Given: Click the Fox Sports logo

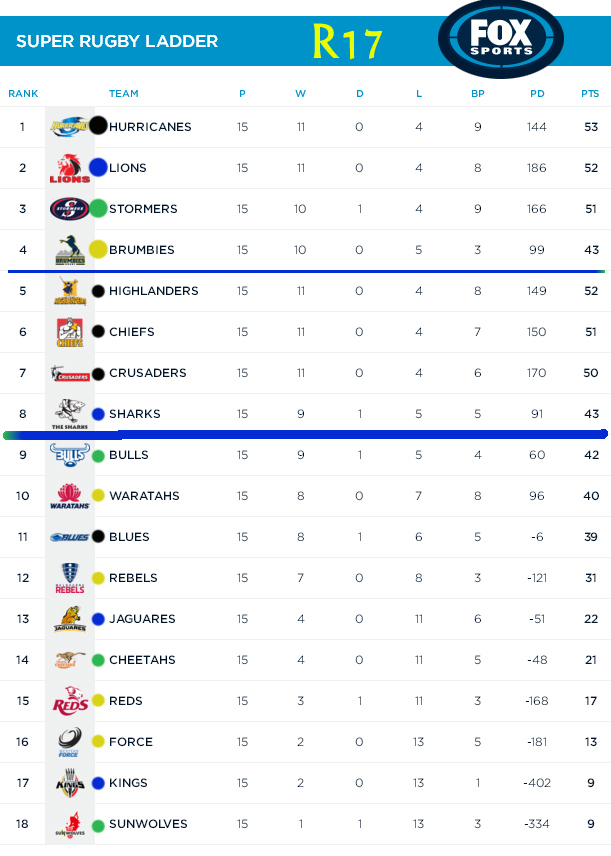Looking at the screenshot, I should [x=500, y=39].
